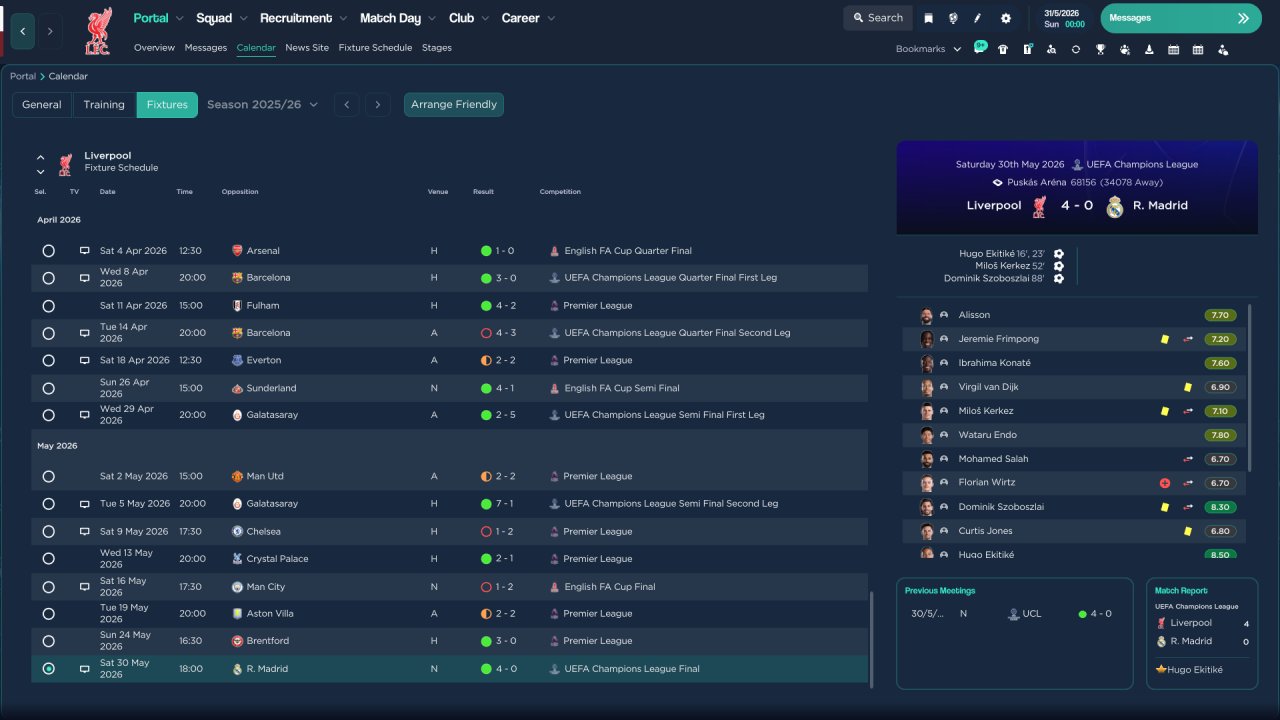Go to previous season with left chevron
Image resolution: width=1280 pixels, height=720 pixels.
(x=346, y=105)
